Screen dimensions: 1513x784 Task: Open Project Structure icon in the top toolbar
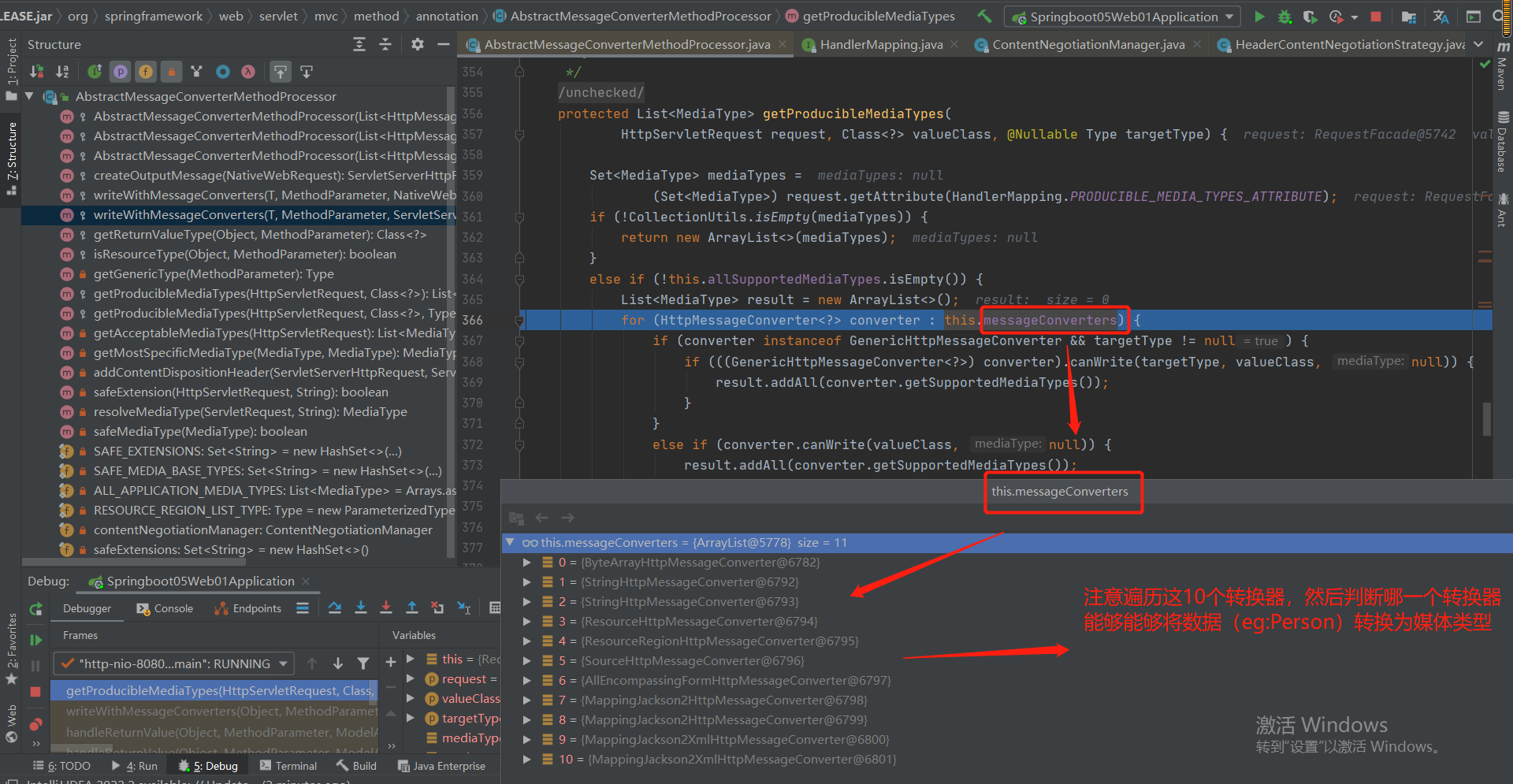coord(1409,16)
